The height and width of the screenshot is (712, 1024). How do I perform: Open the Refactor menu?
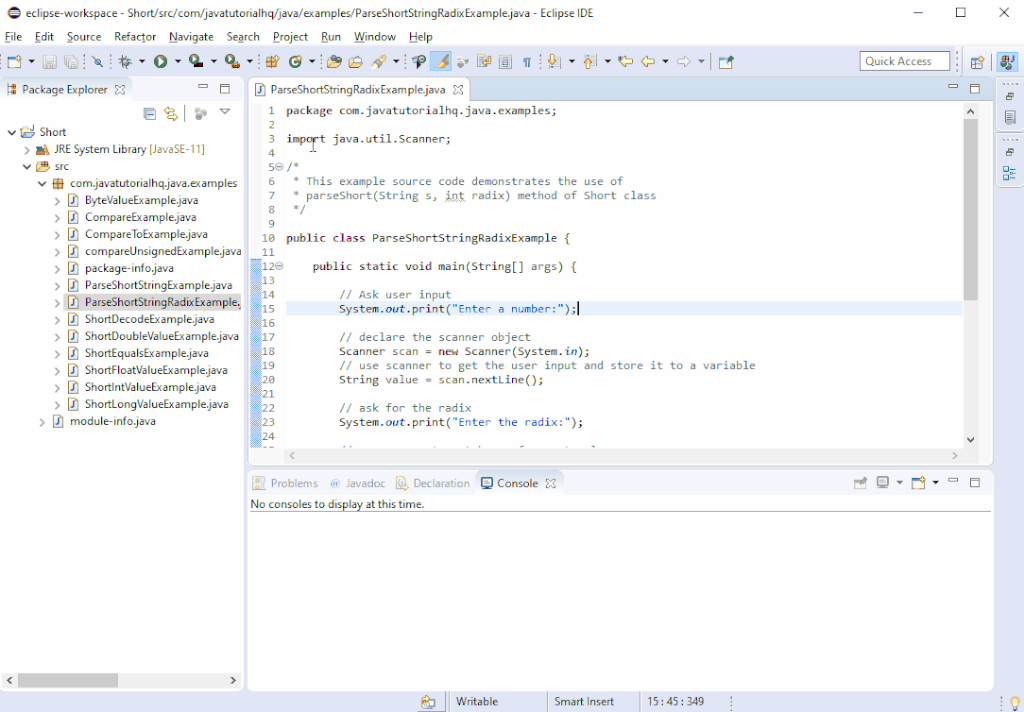(x=134, y=36)
